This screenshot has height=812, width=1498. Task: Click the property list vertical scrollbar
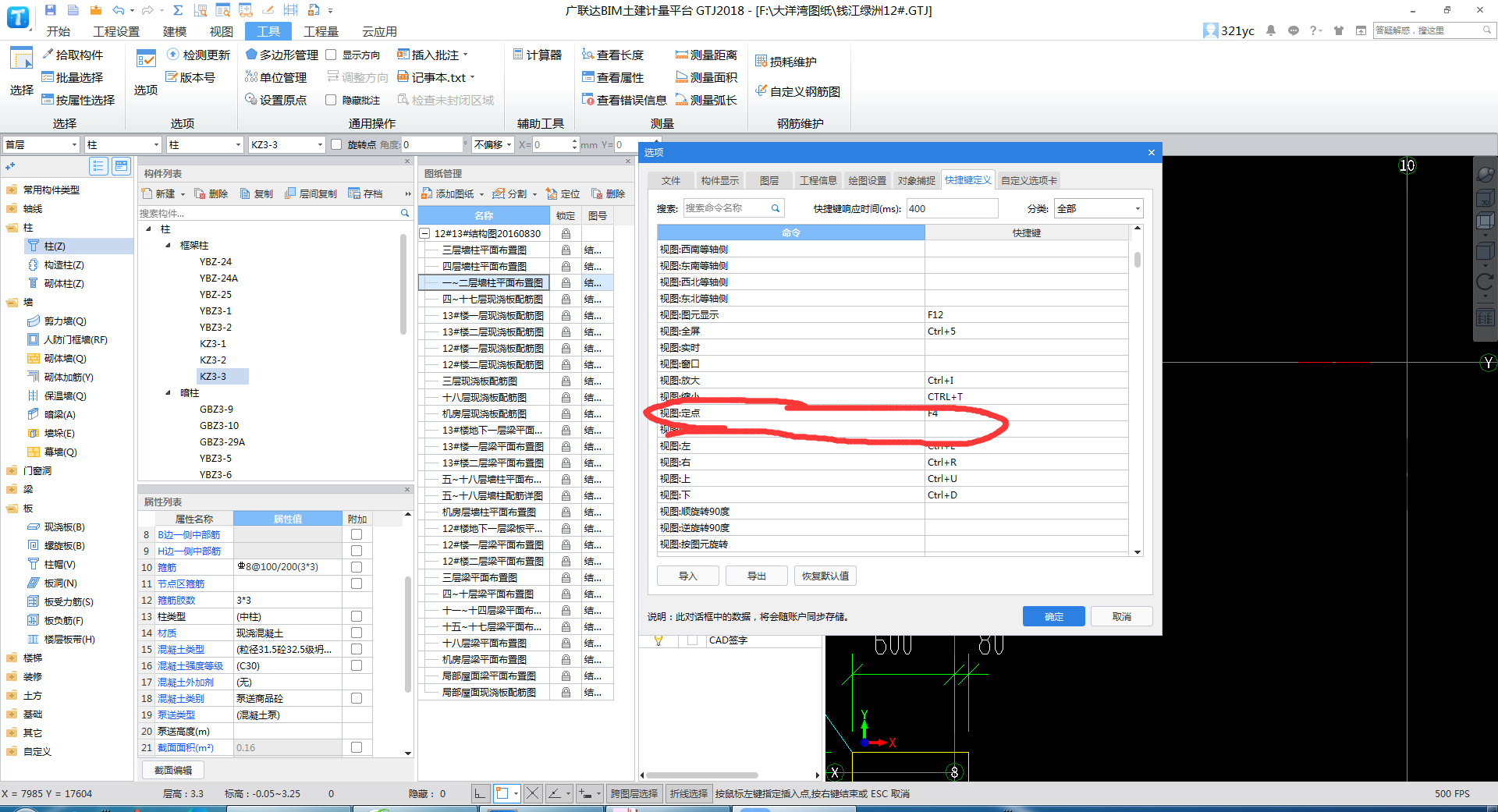pos(407,633)
